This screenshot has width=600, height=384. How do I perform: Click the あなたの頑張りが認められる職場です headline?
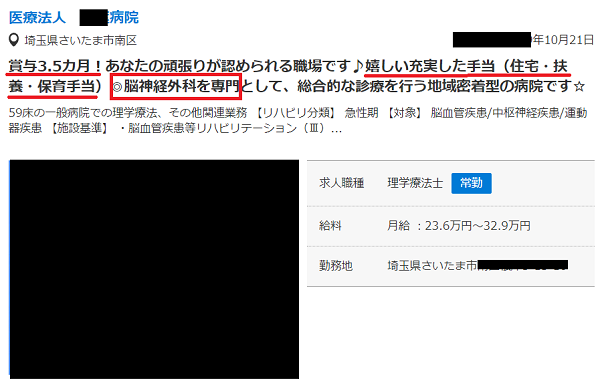[229, 66]
